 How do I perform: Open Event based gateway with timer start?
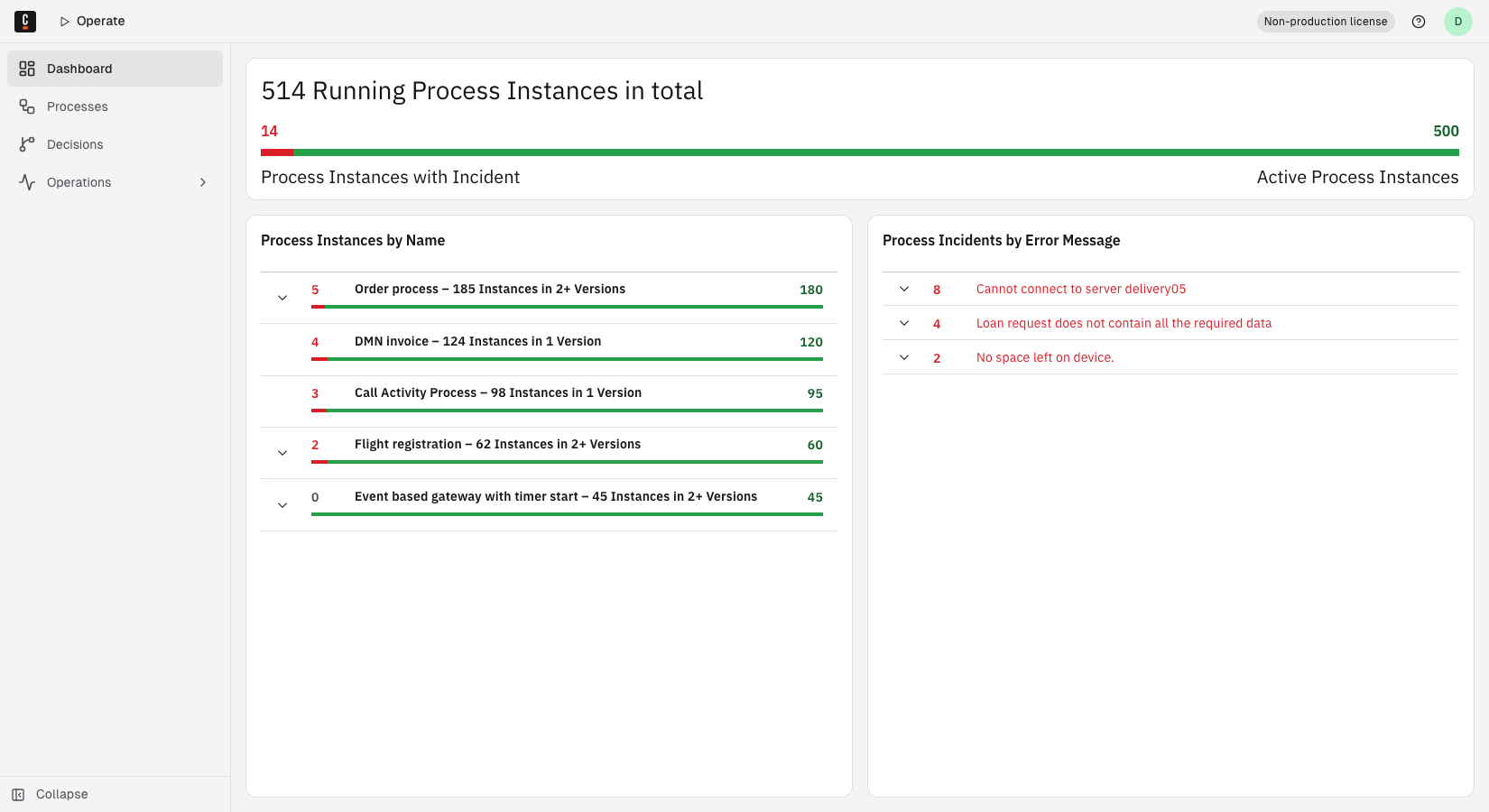556,497
